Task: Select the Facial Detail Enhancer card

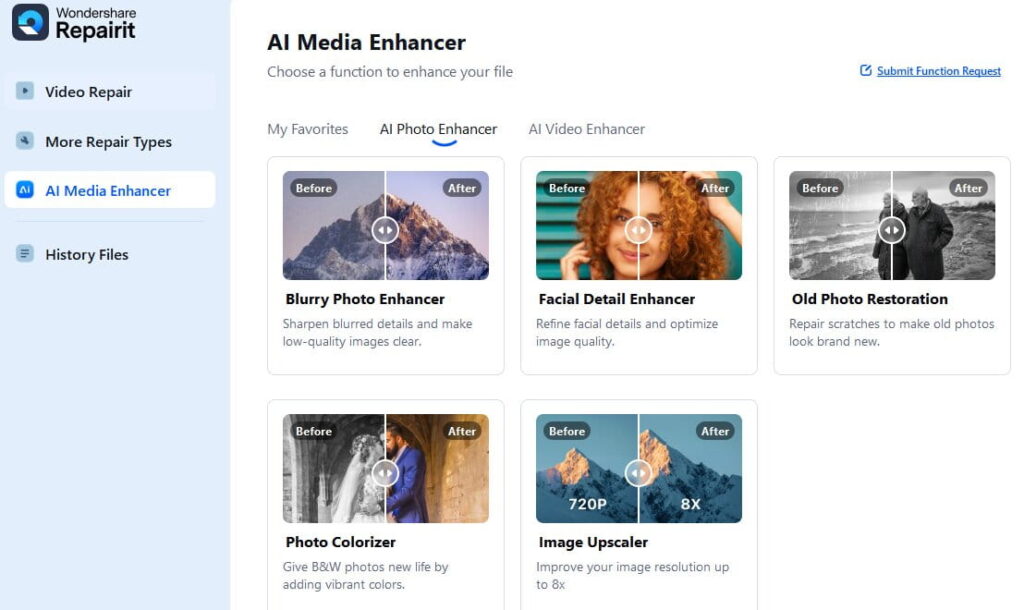Action: [638, 264]
